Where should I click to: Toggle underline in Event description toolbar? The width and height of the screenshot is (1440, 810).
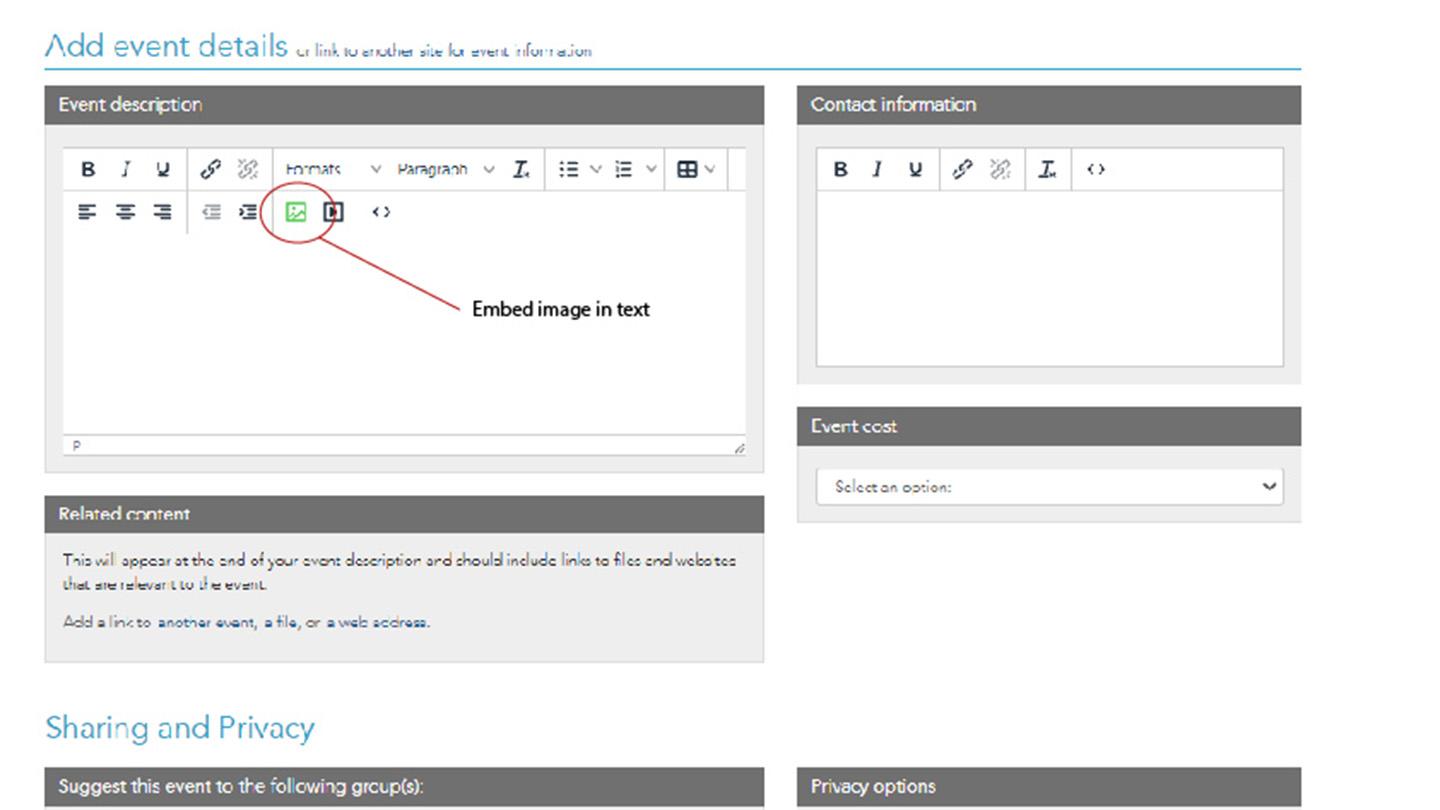[163, 169]
